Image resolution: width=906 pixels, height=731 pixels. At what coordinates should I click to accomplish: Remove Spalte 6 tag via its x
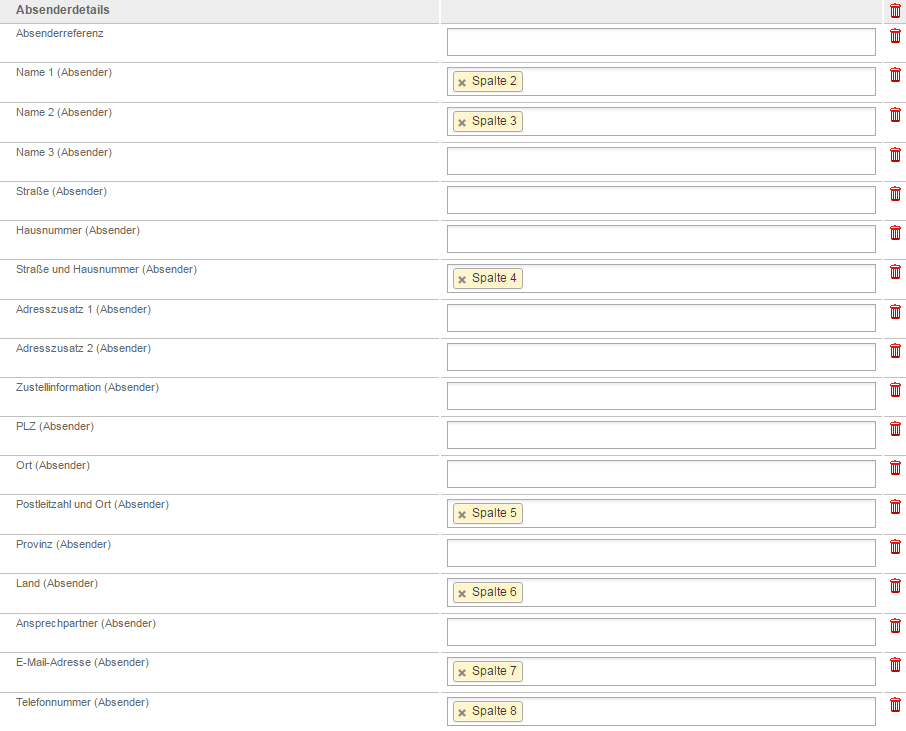tap(462, 593)
